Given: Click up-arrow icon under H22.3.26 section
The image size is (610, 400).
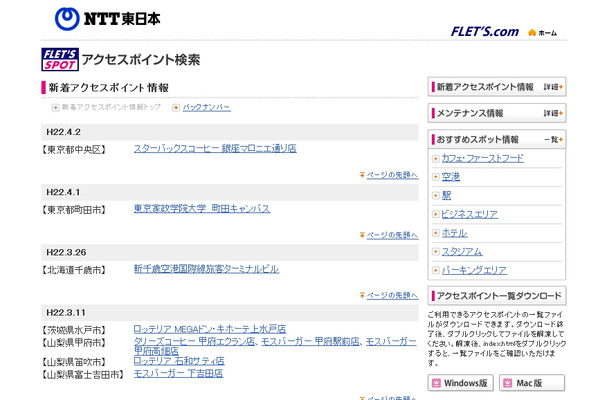Looking at the screenshot, I should click(x=362, y=295).
